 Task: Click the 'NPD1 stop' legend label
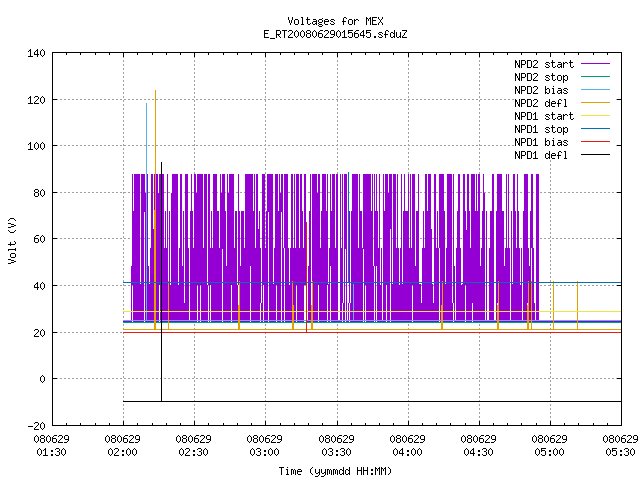coord(541,129)
